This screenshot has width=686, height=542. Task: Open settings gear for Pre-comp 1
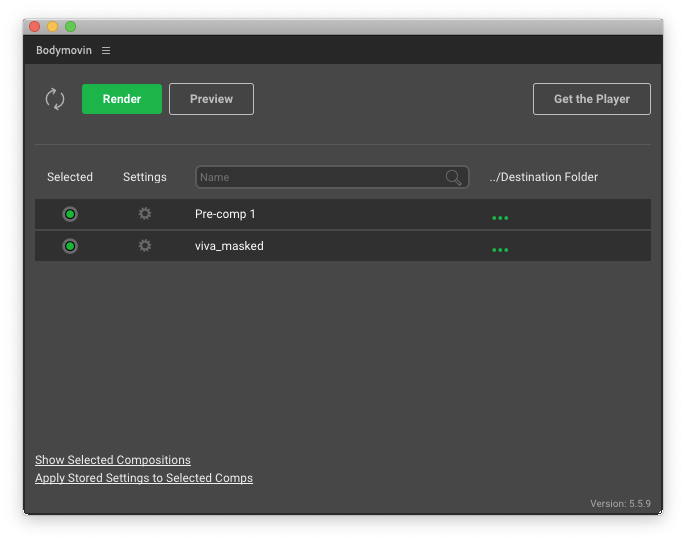click(x=145, y=214)
